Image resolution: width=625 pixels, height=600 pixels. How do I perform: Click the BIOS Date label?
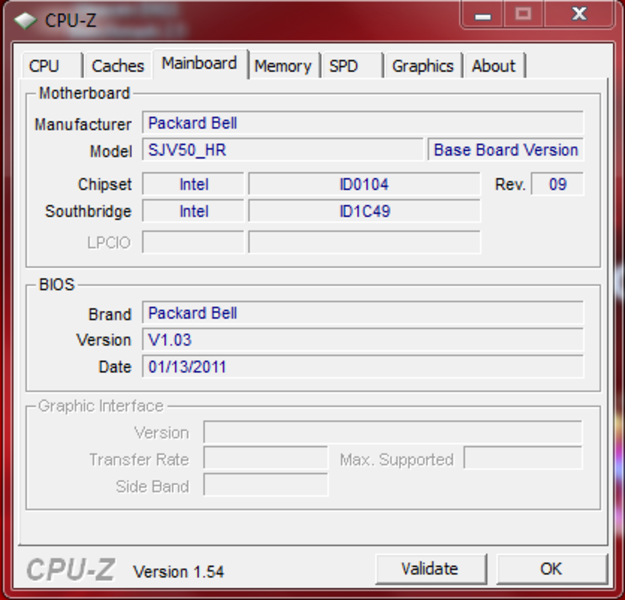115,367
